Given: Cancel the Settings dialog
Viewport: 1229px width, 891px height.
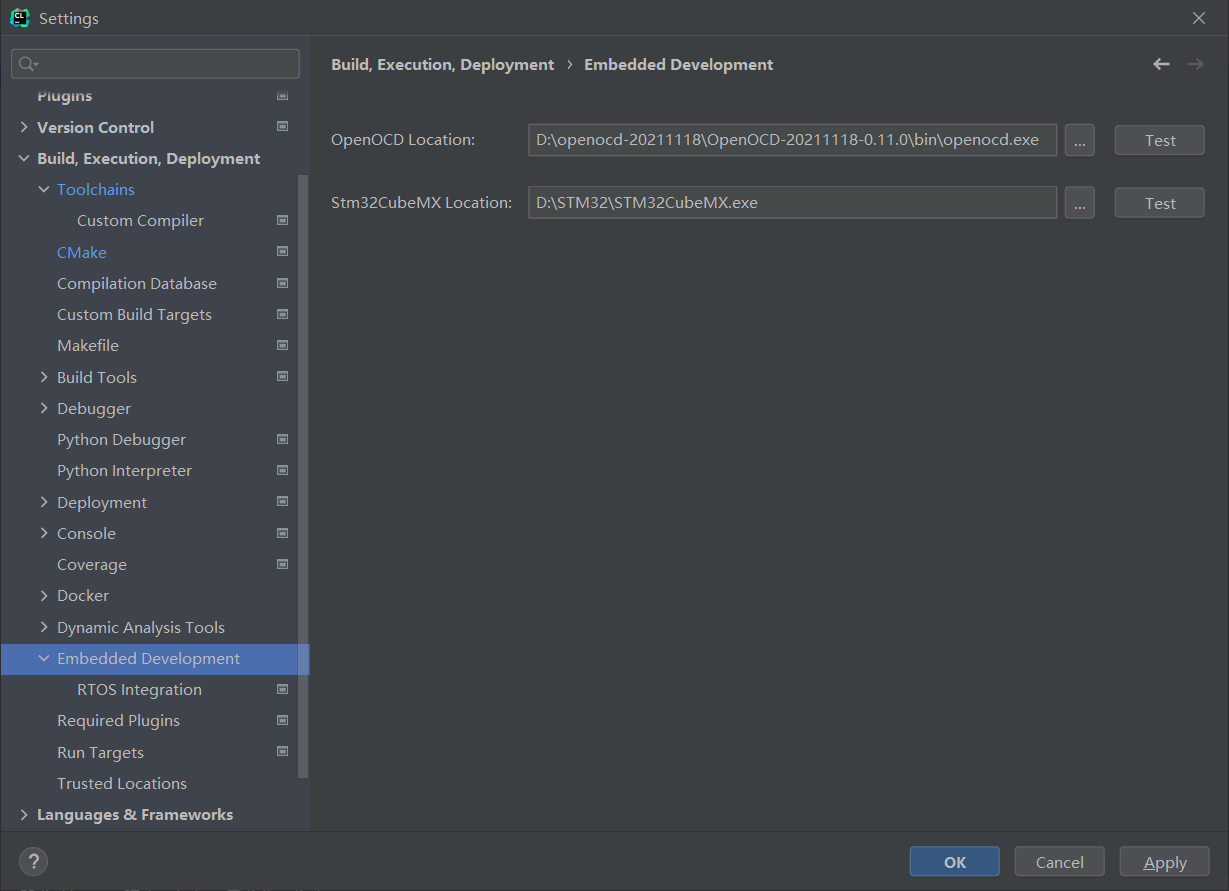Looking at the screenshot, I should pos(1059,862).
